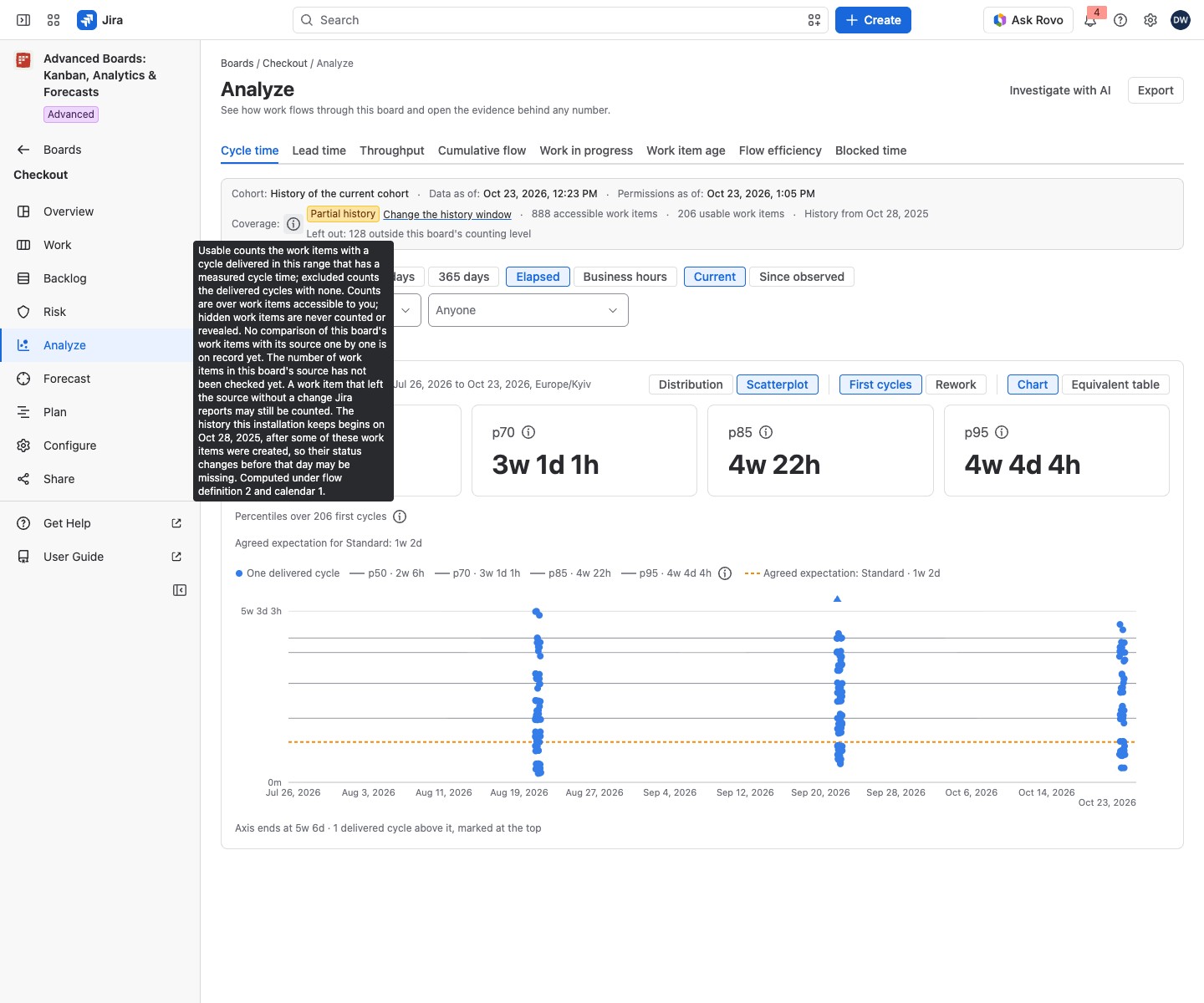Click the p70 info icon

[528, 432]
